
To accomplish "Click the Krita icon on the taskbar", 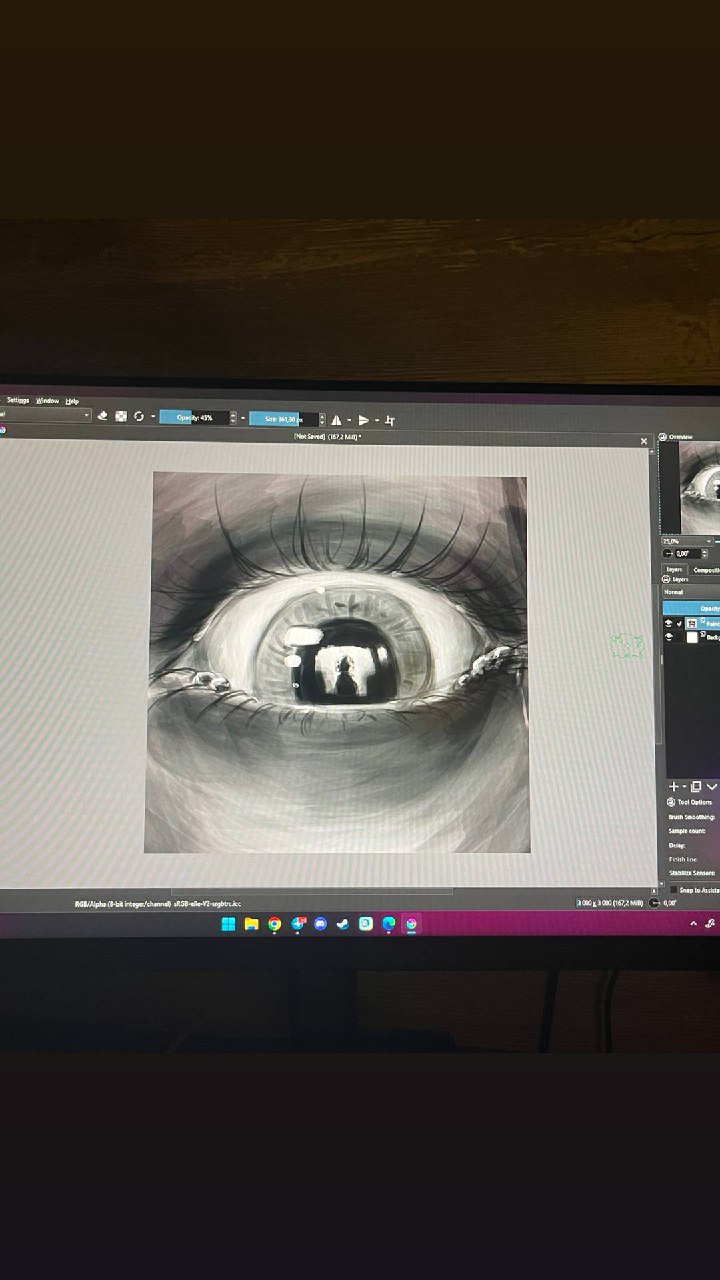I will coord(411,924).
